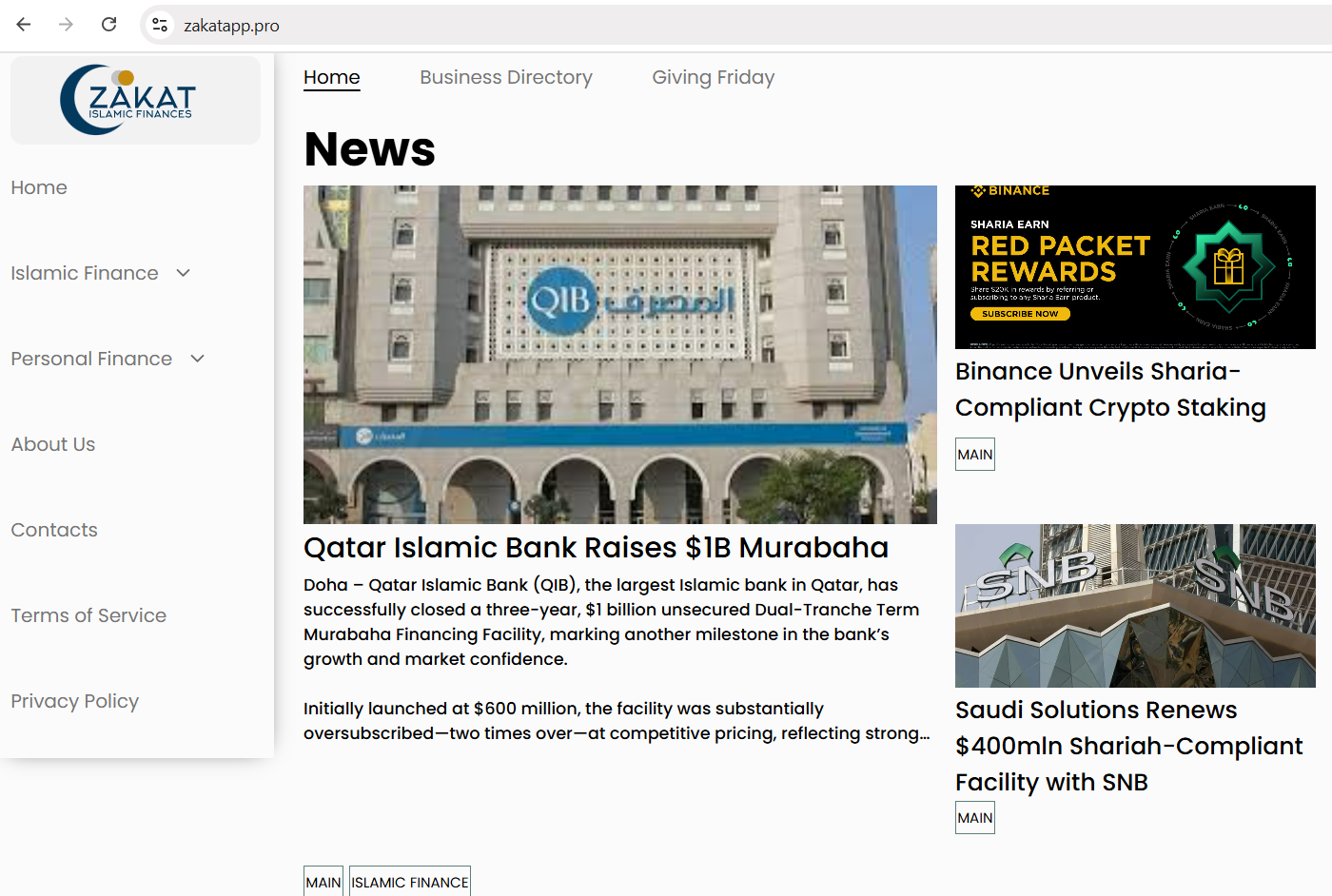Click the 'News' page heading

(x=370, y=149)
